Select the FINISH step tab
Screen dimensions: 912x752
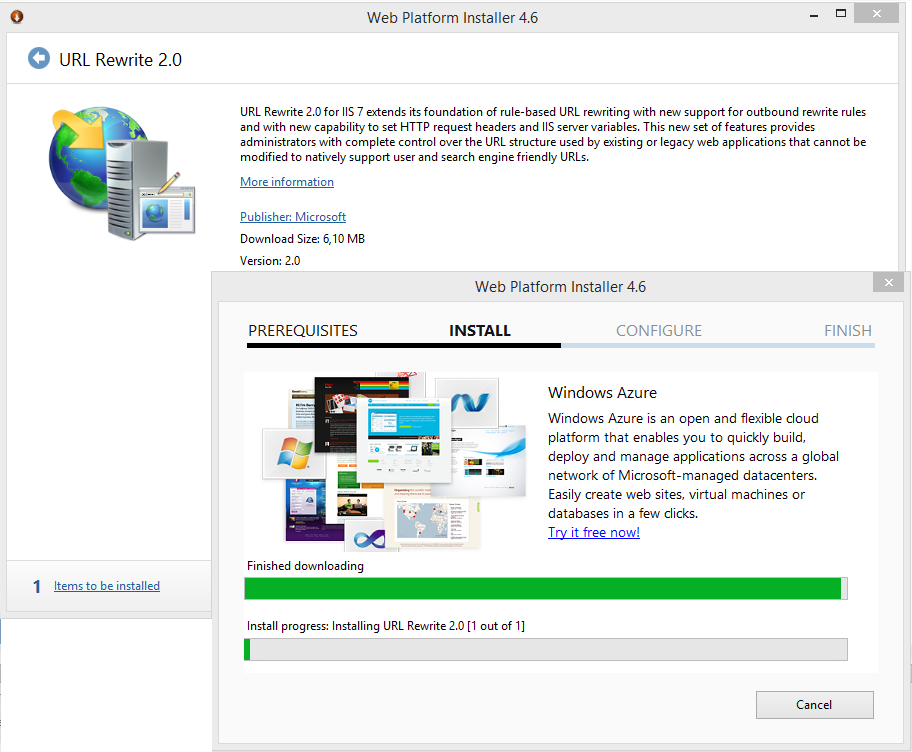point(847,331)
